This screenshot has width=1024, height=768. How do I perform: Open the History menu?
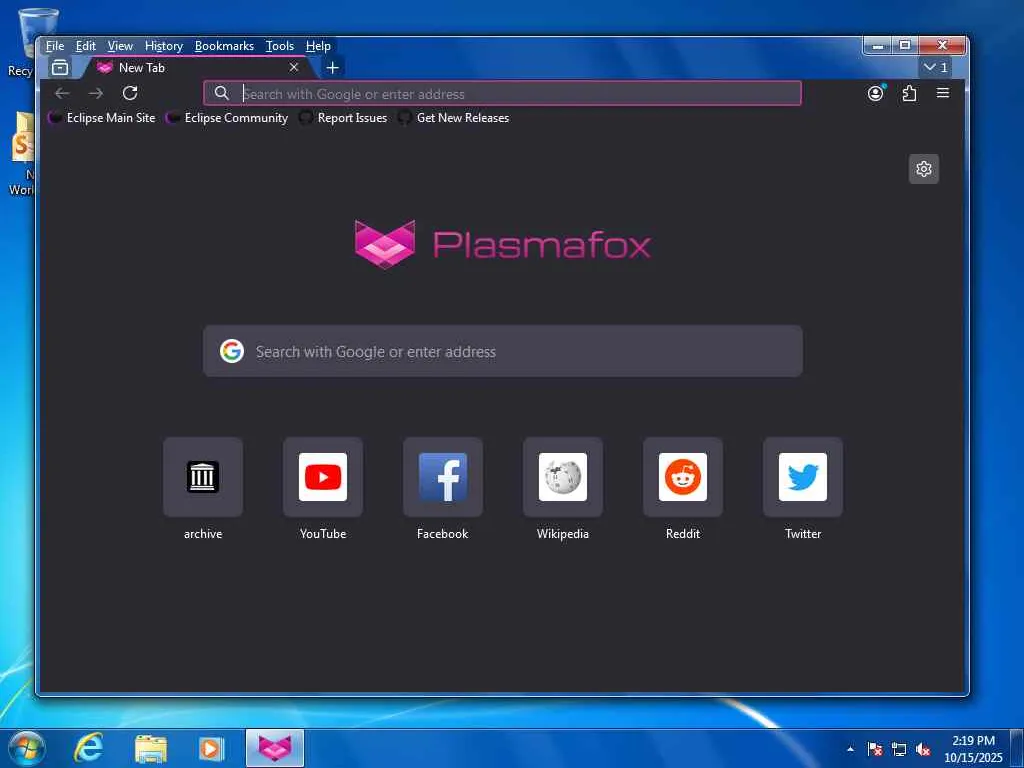[x=164, y=46]
